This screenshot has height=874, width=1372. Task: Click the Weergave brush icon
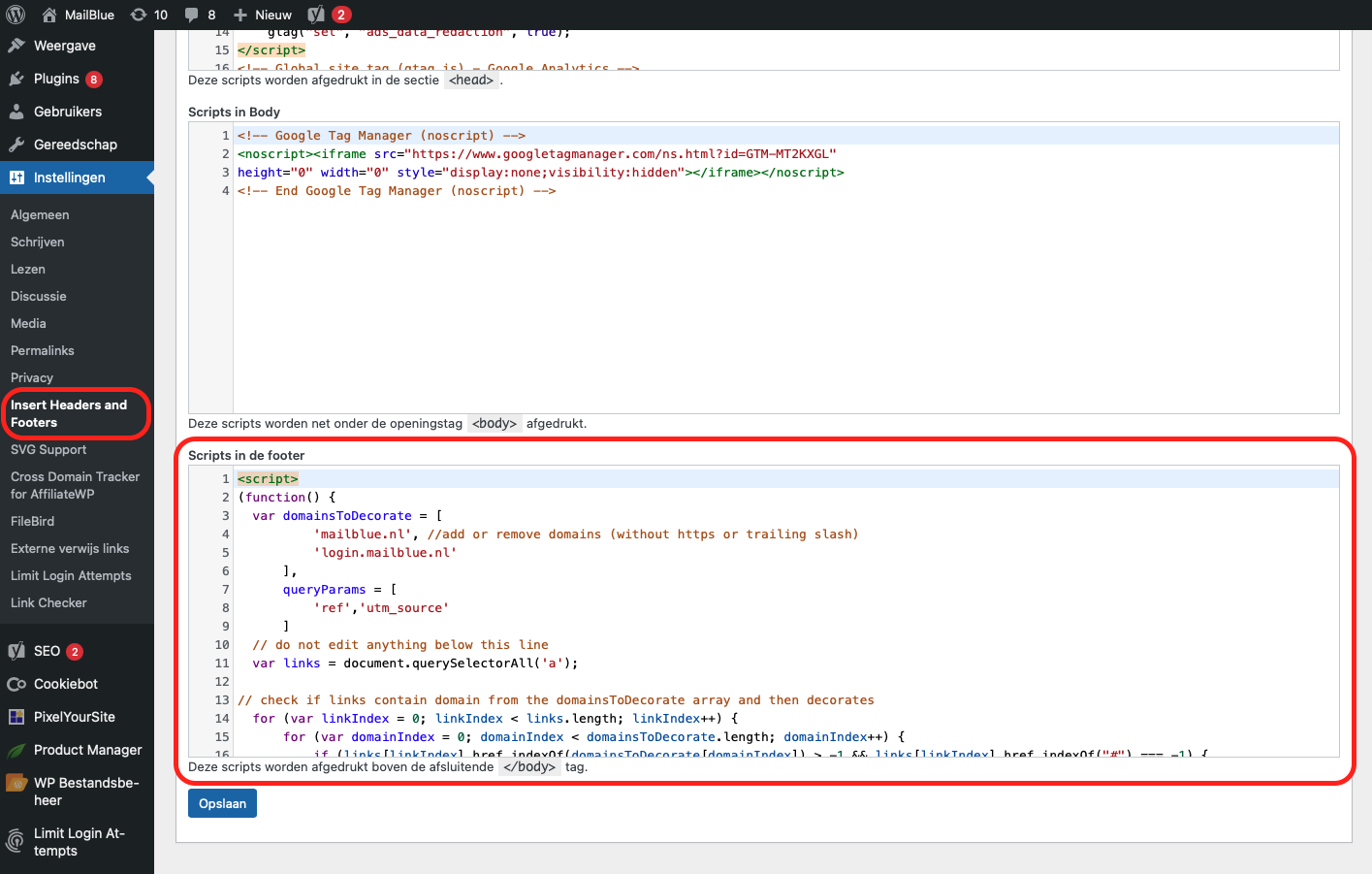coord(16,46)
